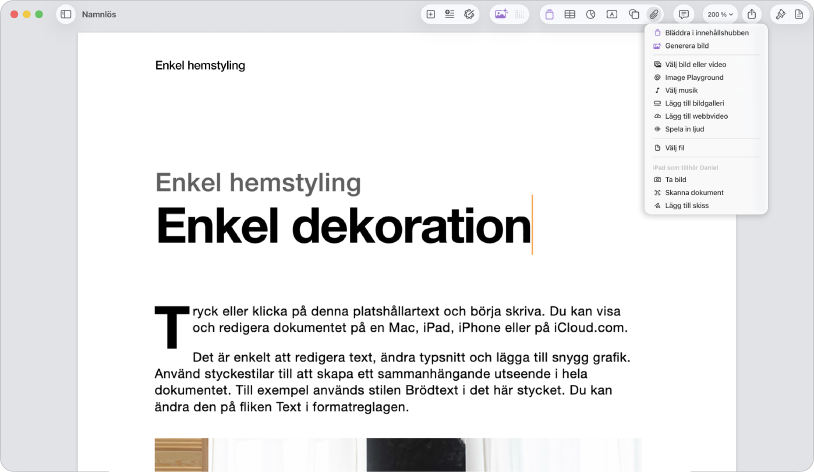Toggle the sidebar view button
Image resolution: width=814 pixels, height=473 pixels.
pos(66,15)
